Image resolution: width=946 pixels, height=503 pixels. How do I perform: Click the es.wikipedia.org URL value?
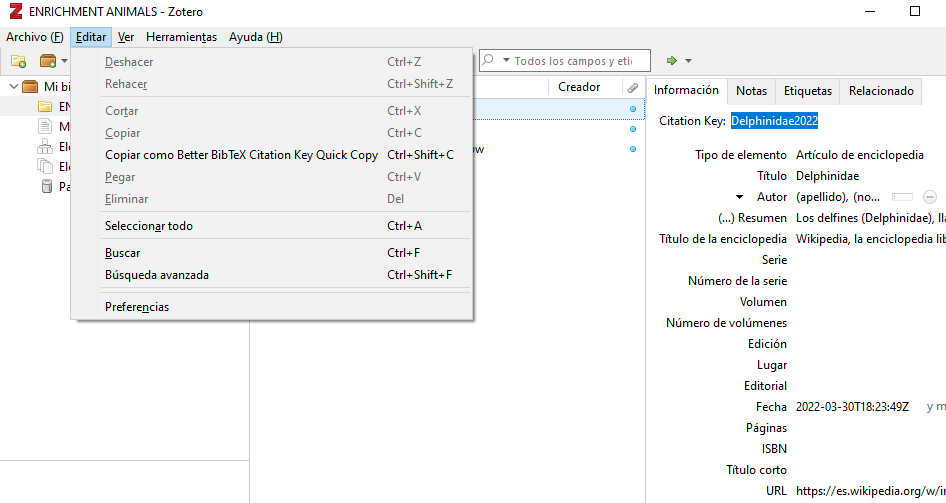(x=871, y=491)
